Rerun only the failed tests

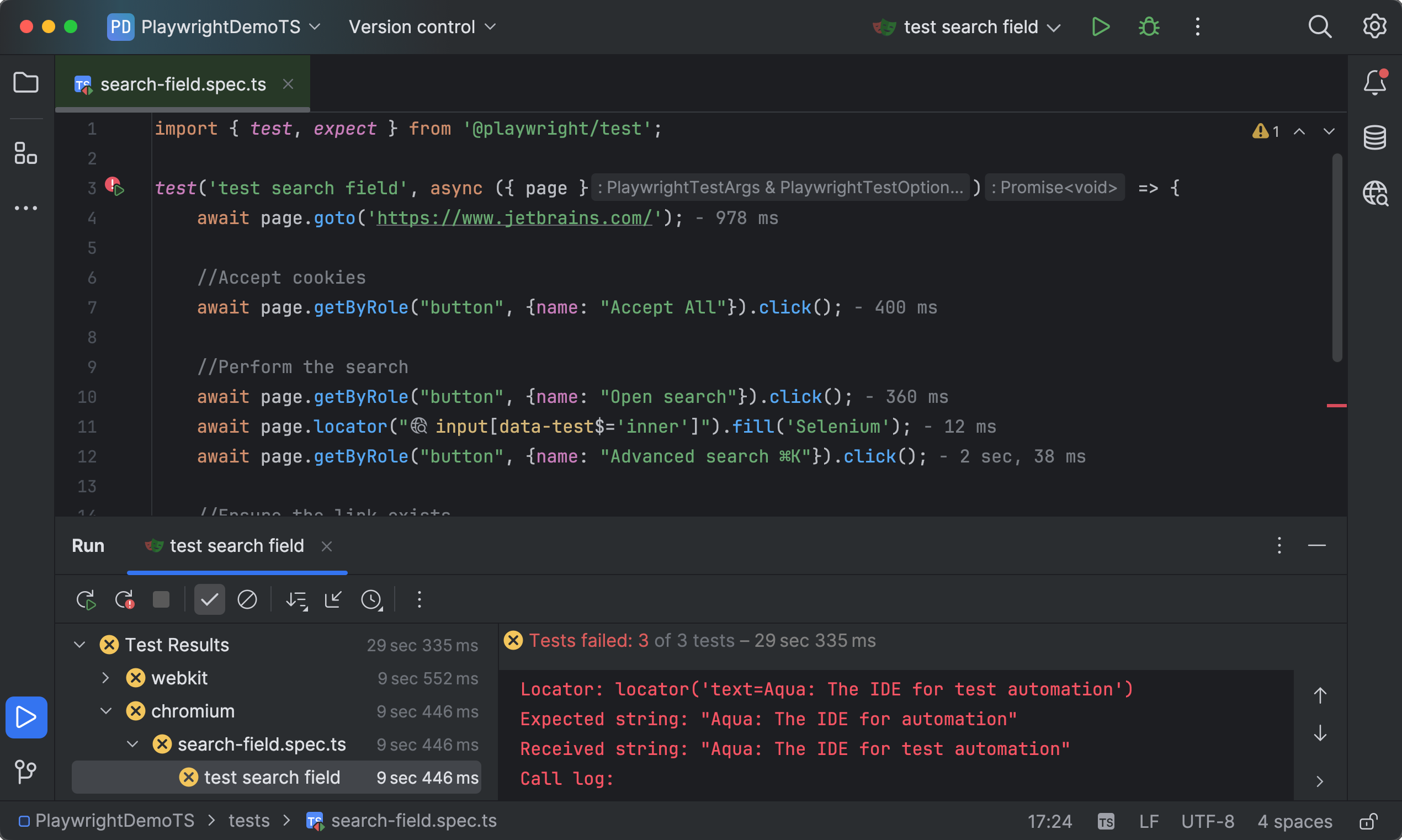(124, 599)
